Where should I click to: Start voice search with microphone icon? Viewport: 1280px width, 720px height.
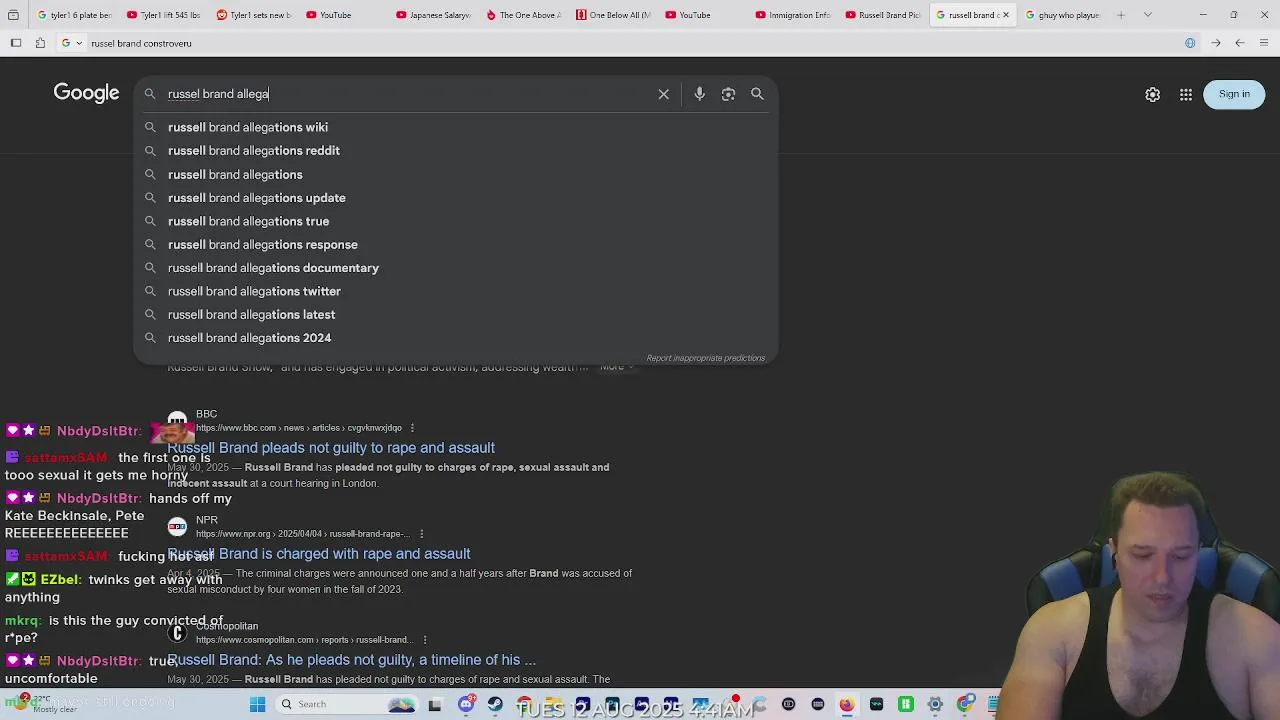700,94
